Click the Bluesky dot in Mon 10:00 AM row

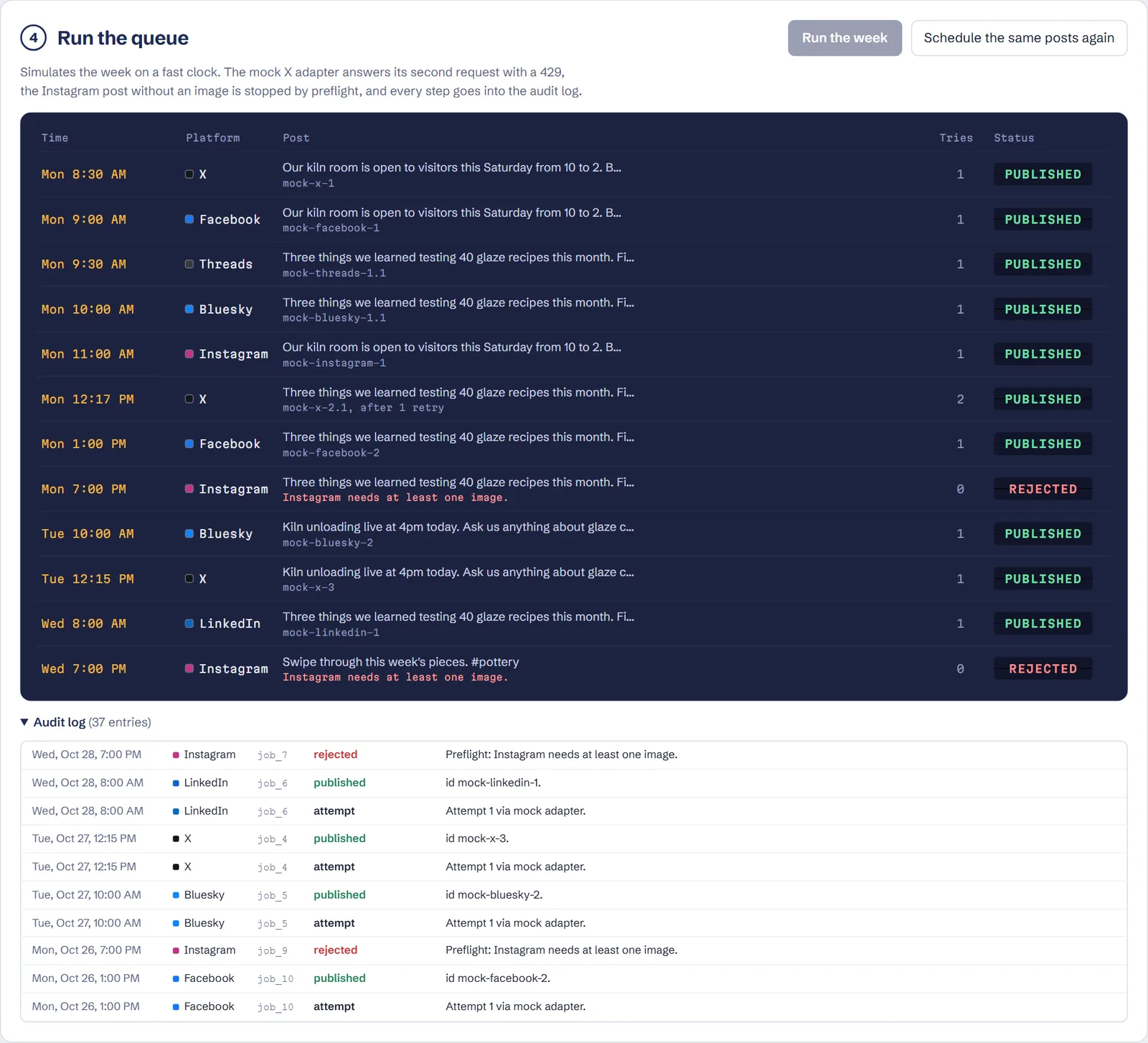[189, 309]
